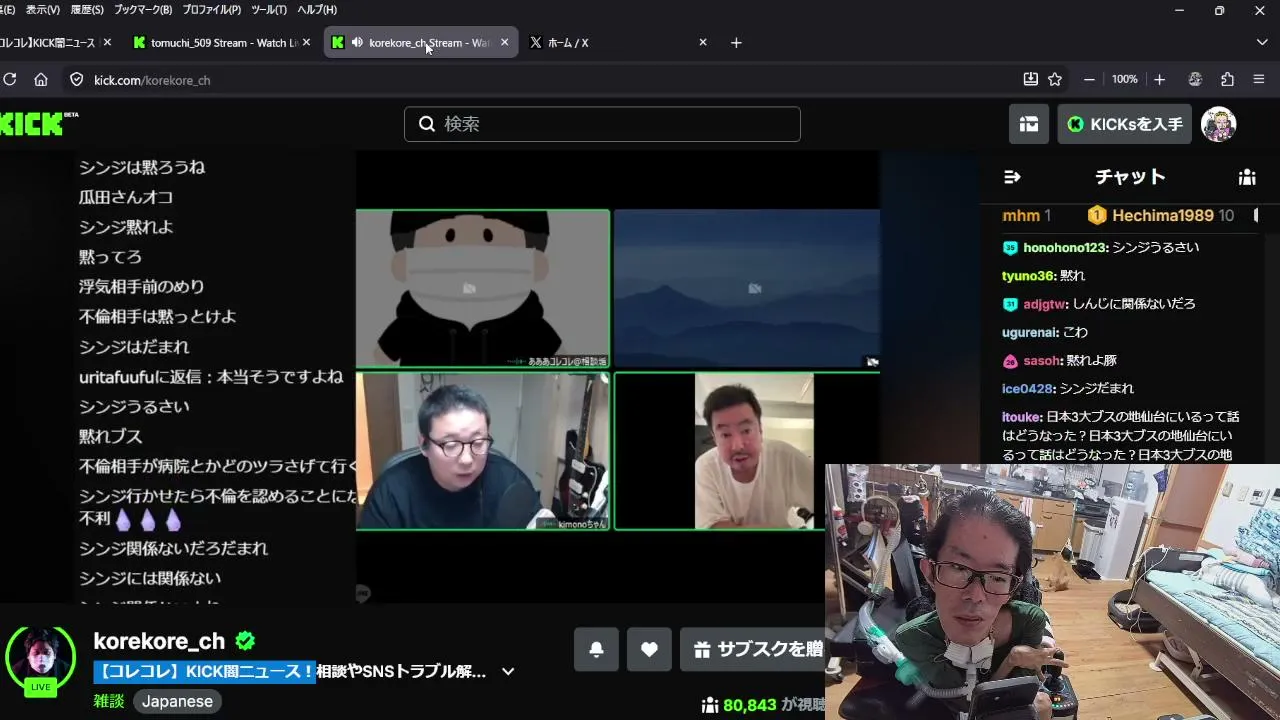The image size is (1280, 720).
Task: Open sasoh's chat profile
Action: tap(1041, 360)
